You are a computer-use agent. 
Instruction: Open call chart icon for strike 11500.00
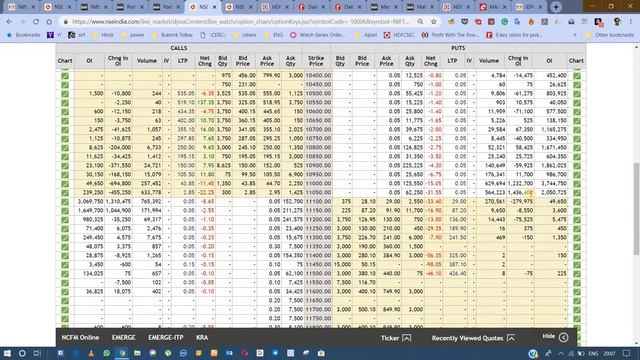click(x=65, y=273)
